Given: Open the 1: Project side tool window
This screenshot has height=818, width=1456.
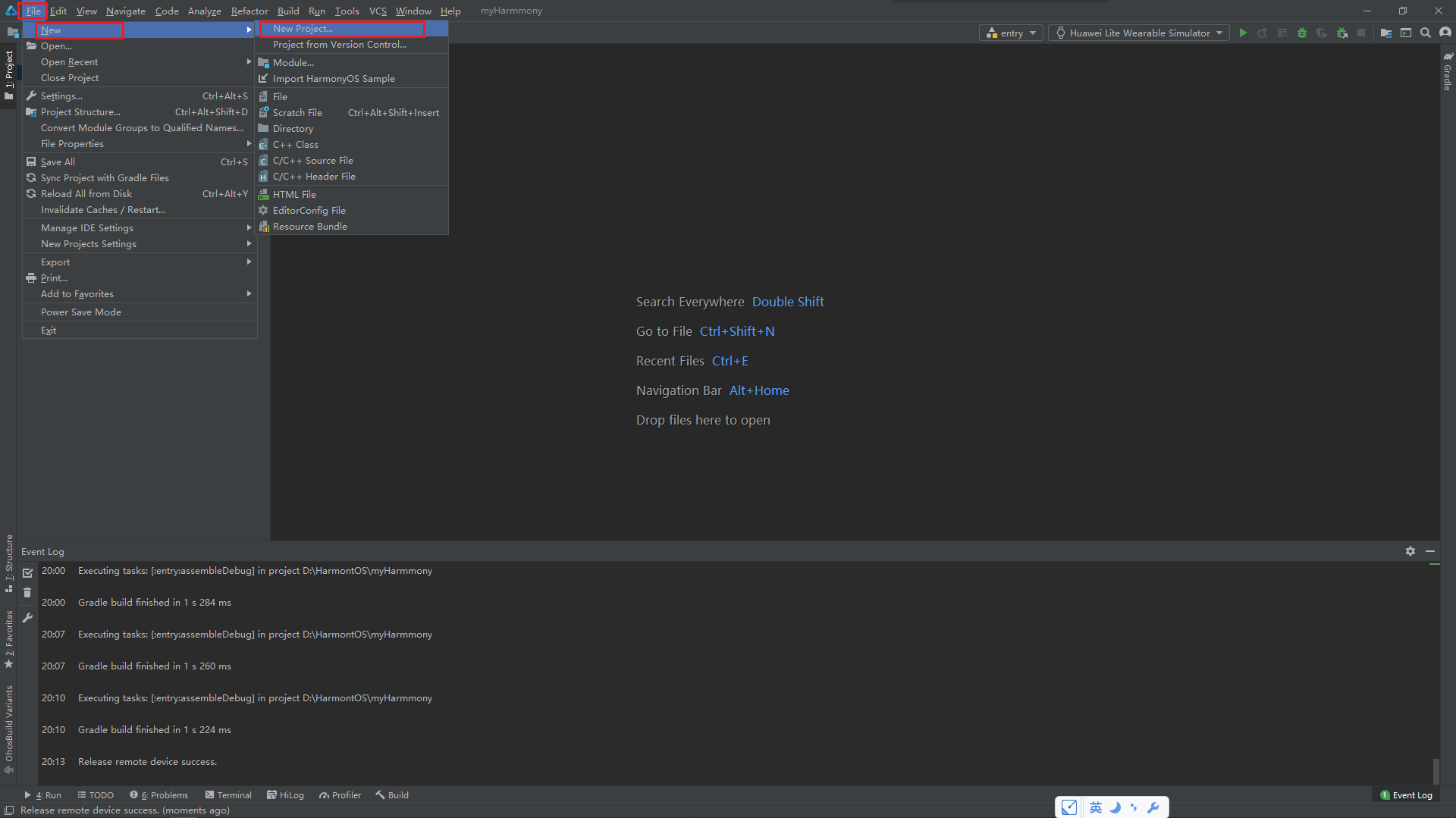Looking at the screenshot, I should [x=9, y=75].
